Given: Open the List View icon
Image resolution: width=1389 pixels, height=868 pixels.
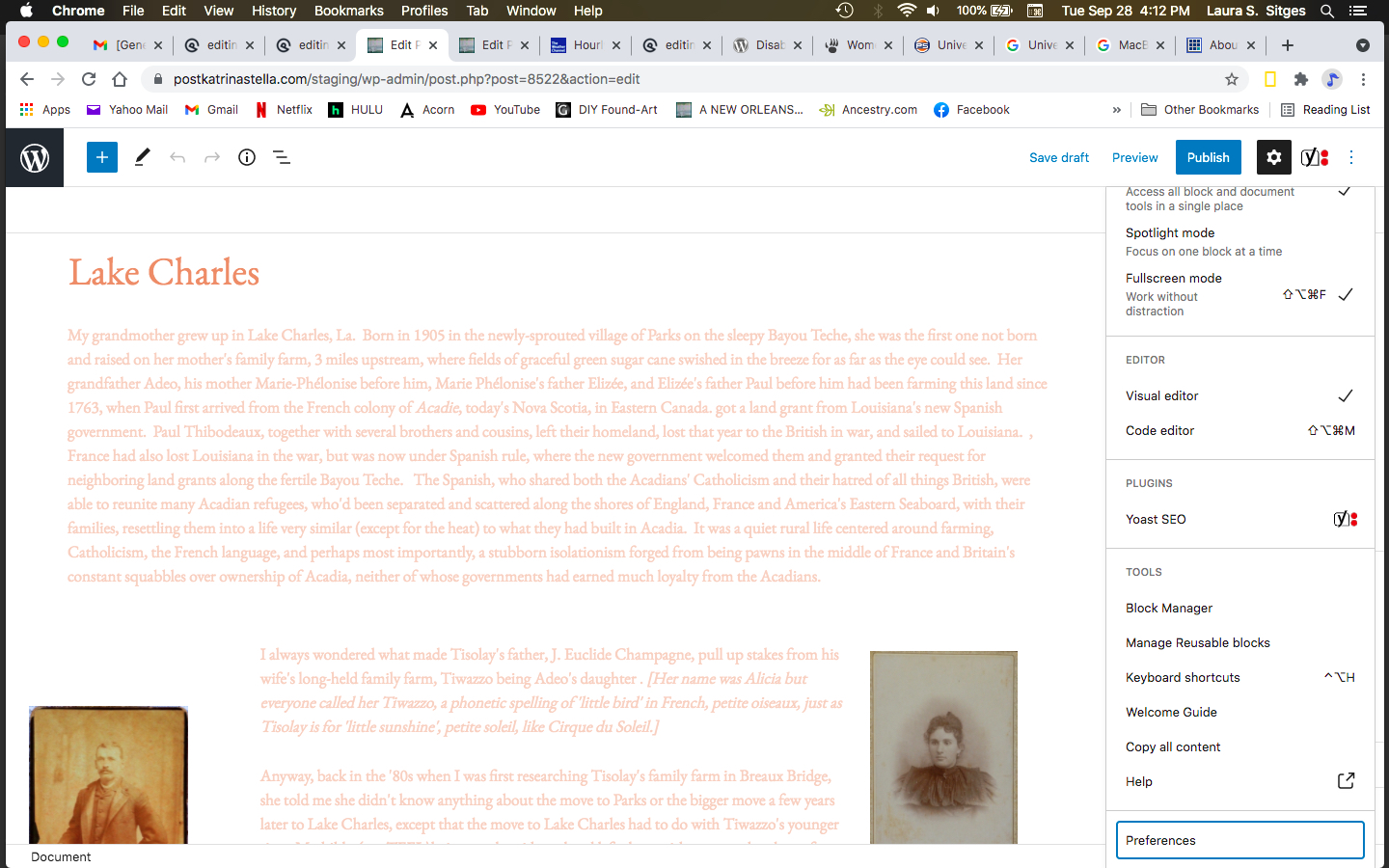Looking at the screenshot, I should 282,157.
